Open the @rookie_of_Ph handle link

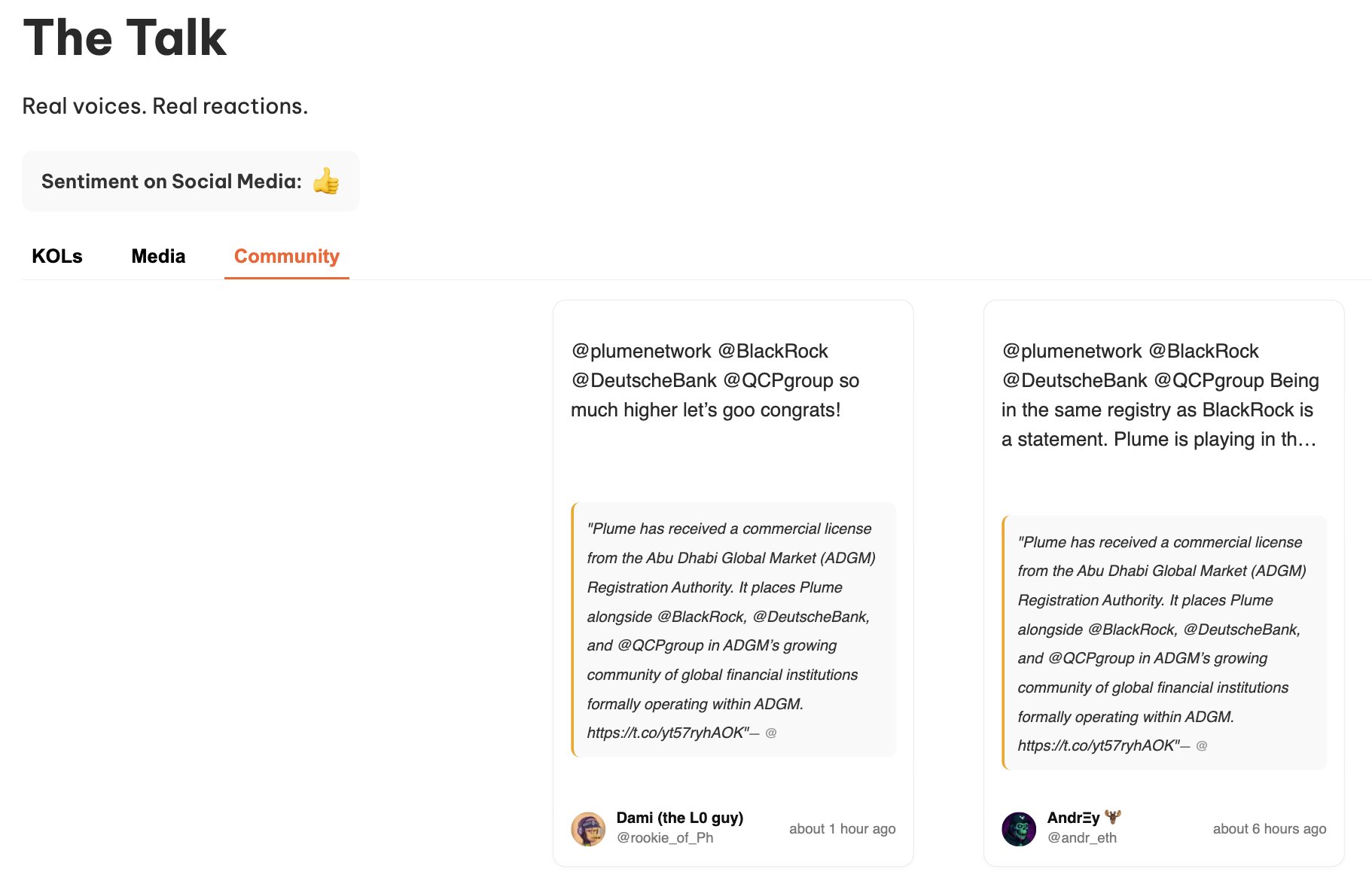(664, 838)
